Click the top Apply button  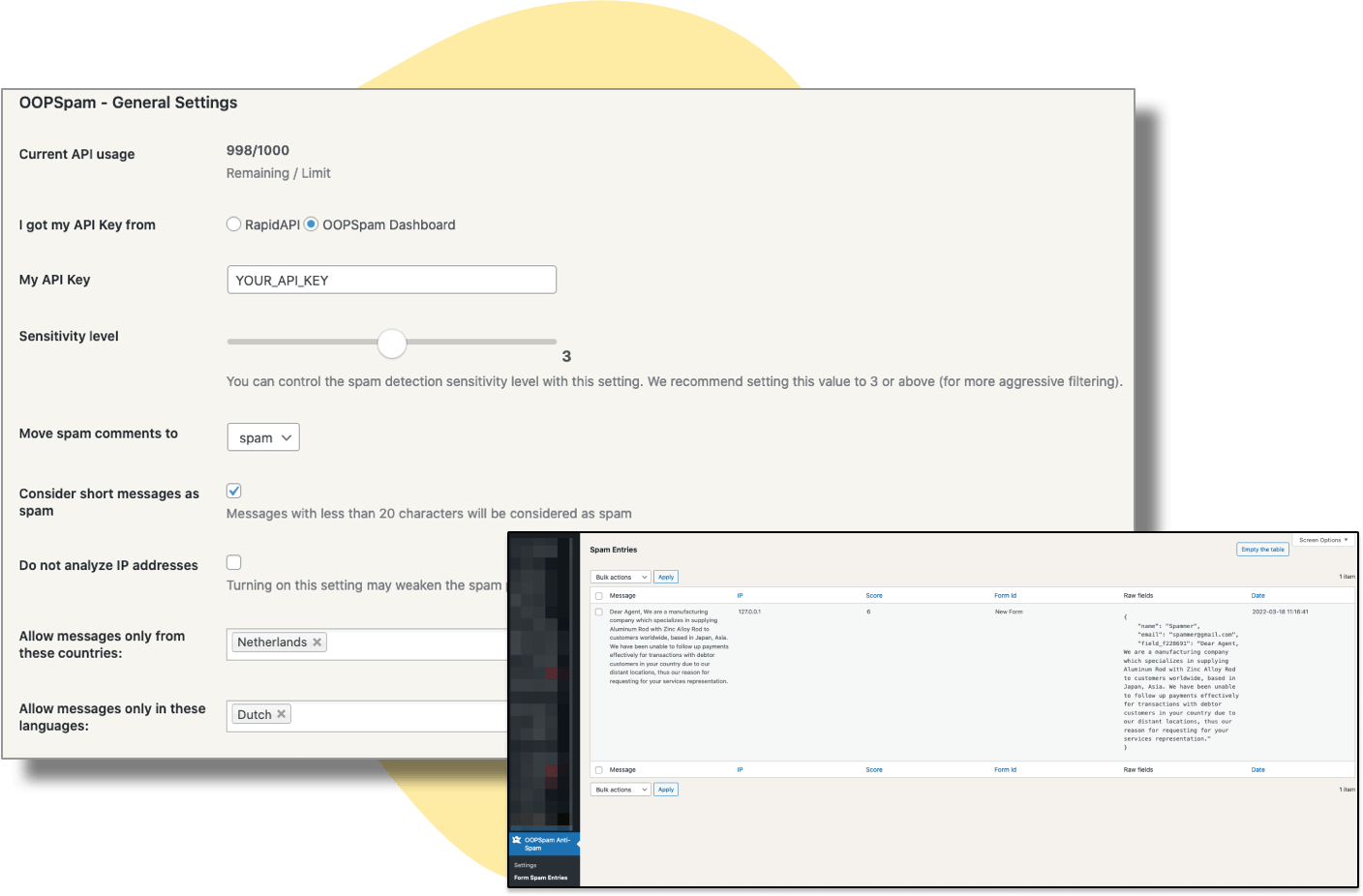coord(666,577)
